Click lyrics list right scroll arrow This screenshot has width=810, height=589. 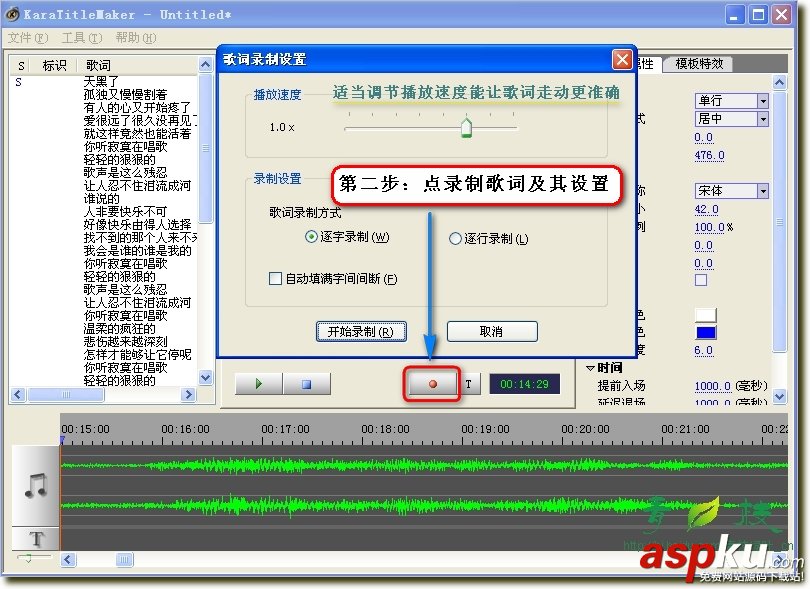[189, 395]
